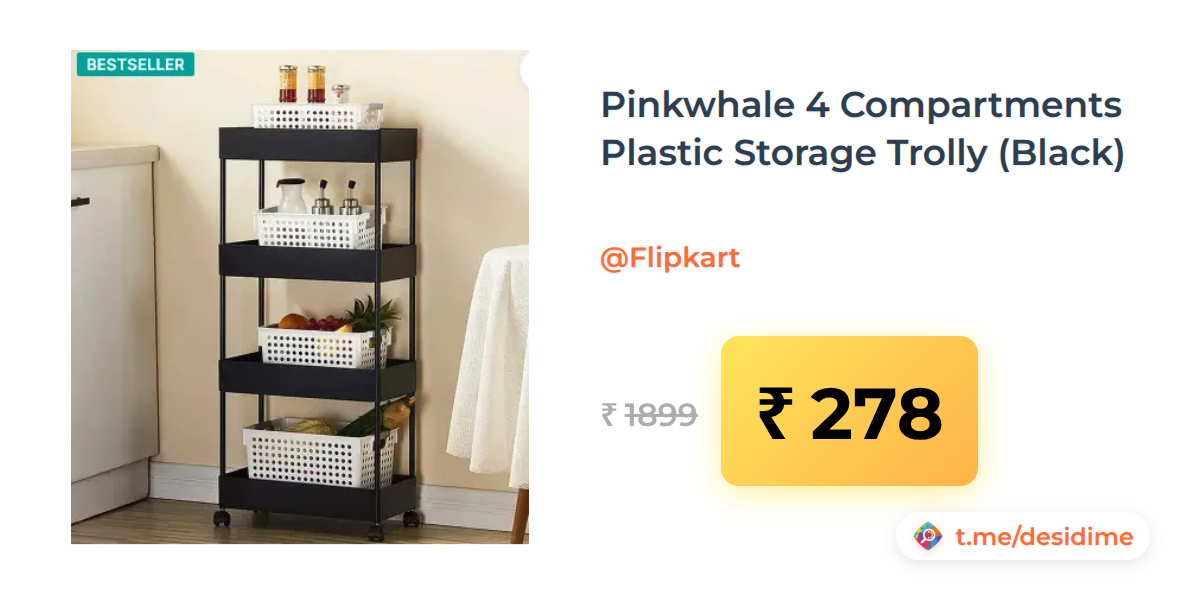This screenshot has height=600, width=1200.
Task: Click the cabinet handle left of trolley
Action: click(x=80, y=202)
